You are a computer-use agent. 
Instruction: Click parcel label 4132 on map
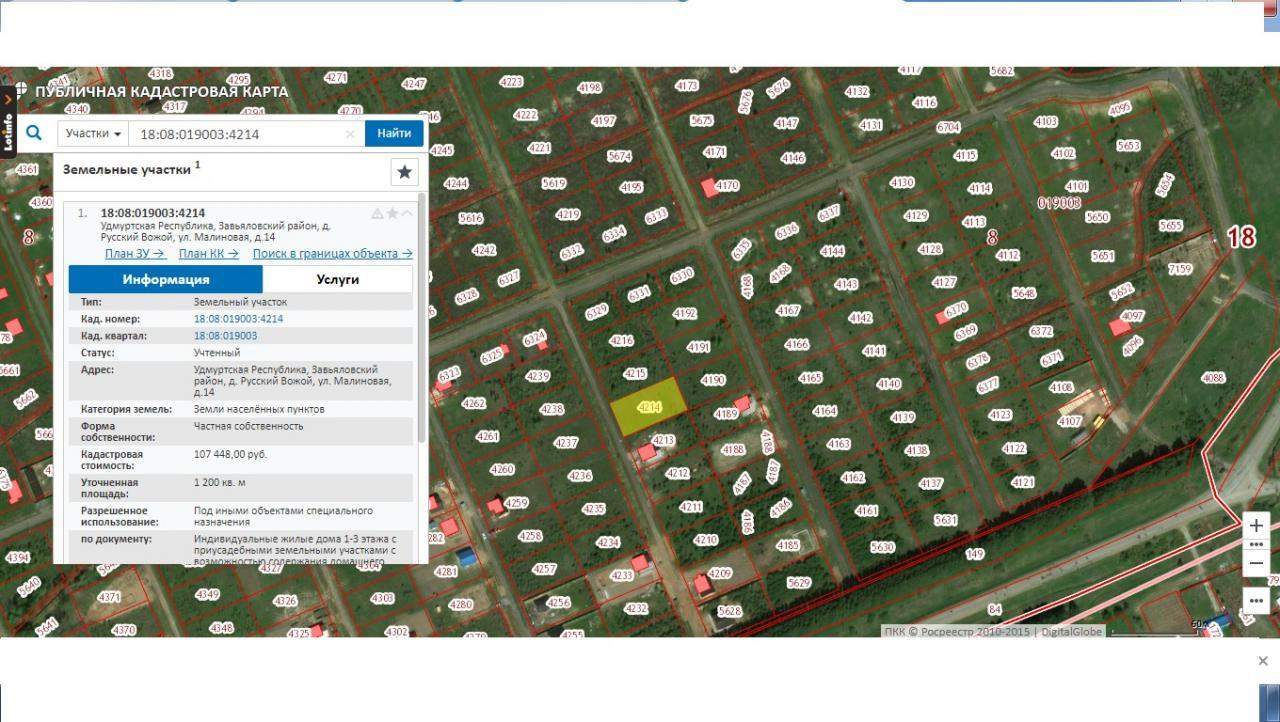pos(857,92)
